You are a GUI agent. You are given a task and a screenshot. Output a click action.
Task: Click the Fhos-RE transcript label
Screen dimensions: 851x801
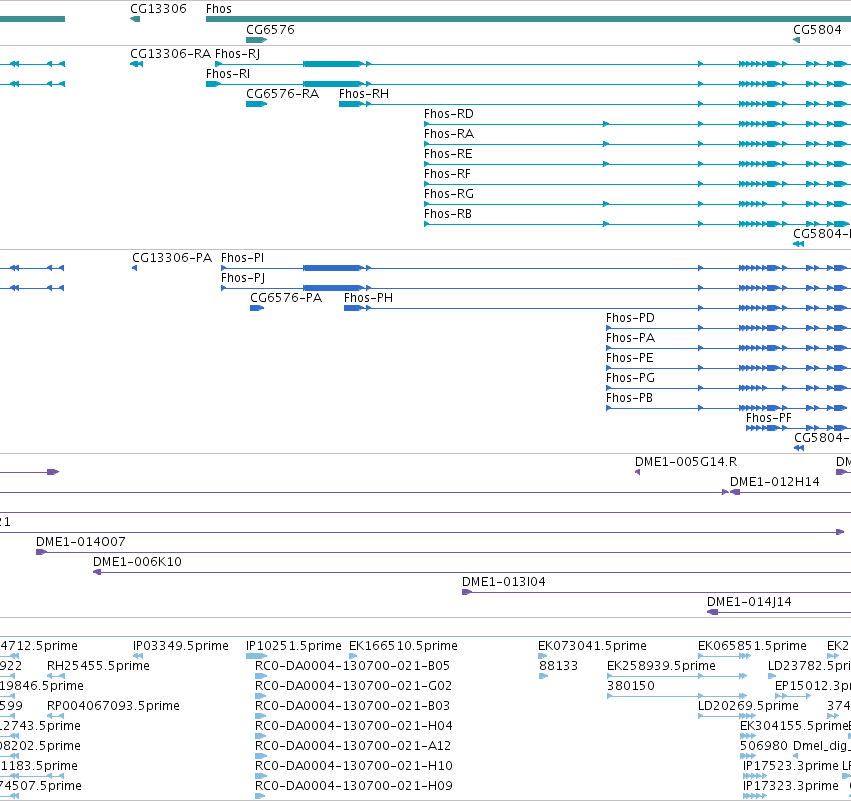448,154
